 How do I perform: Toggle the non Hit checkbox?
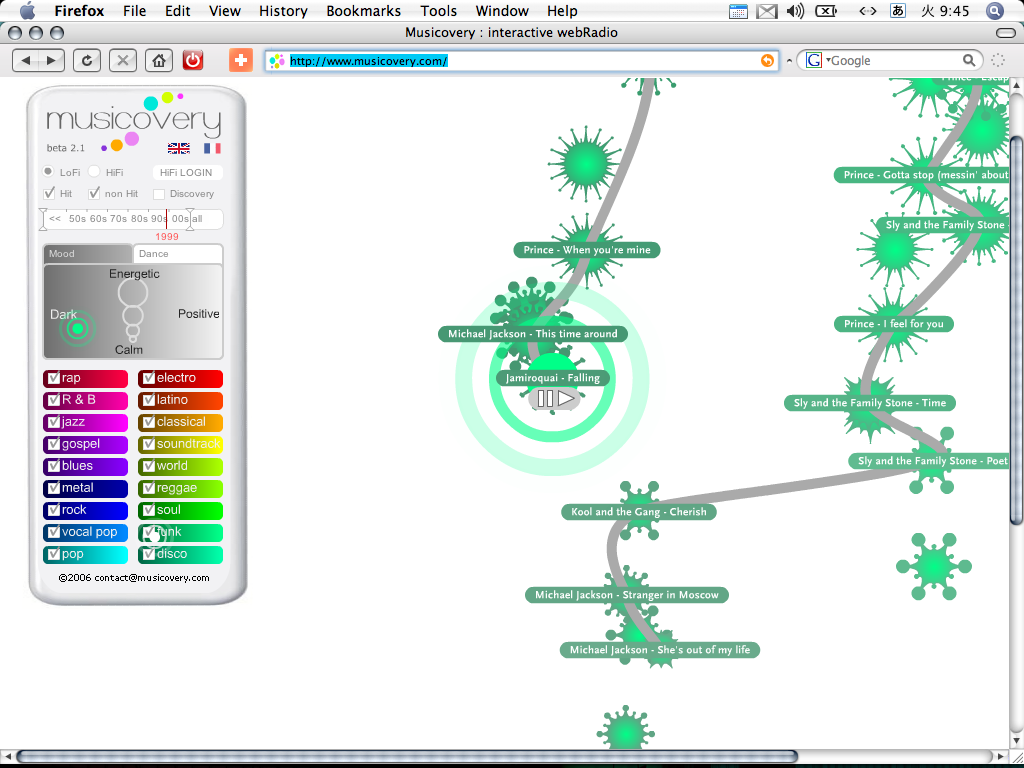coord(95,193)
